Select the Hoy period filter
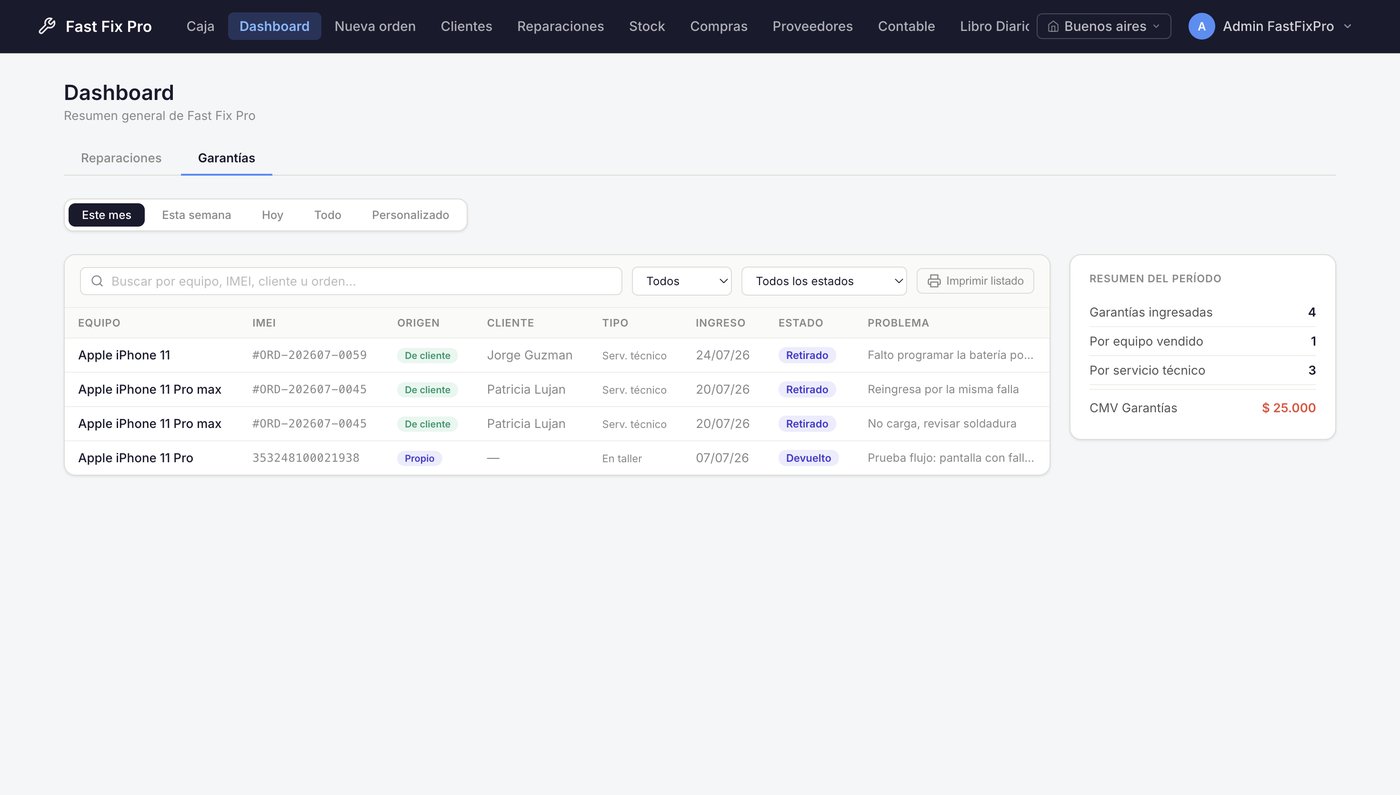Screen dimensions: 1400x795 point(272,215)
